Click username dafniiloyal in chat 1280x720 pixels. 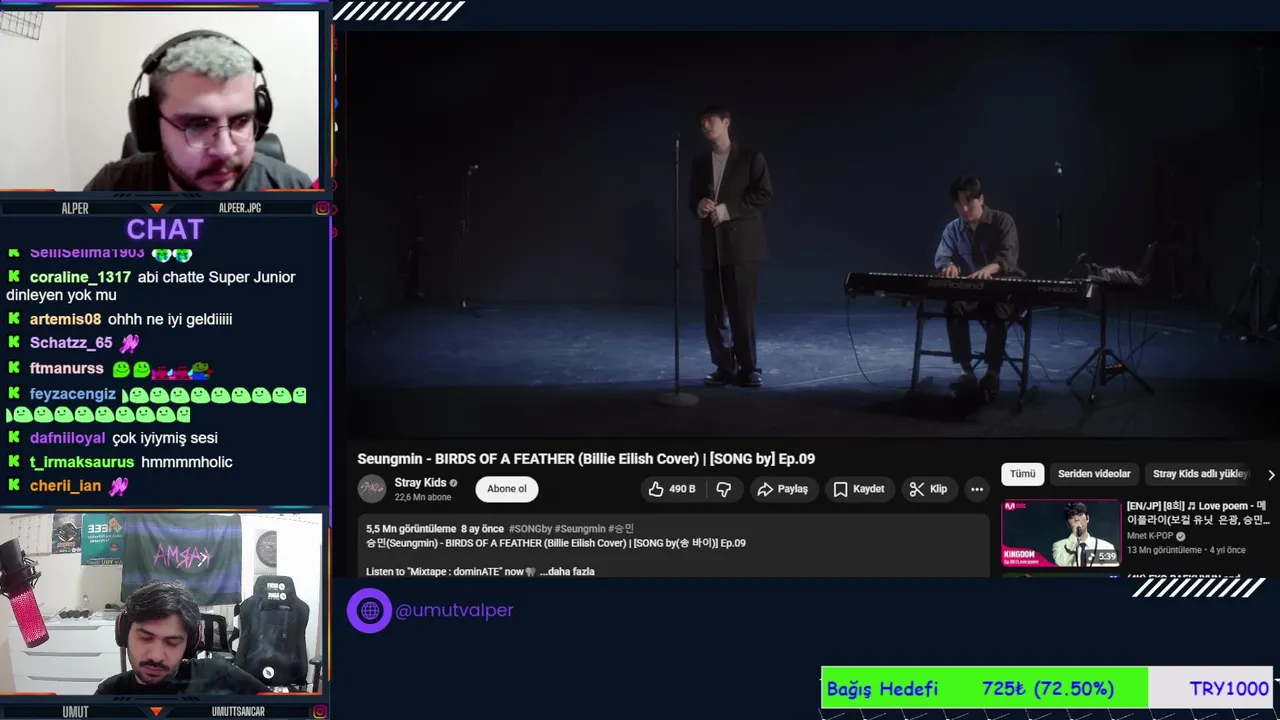click(67, 438)
